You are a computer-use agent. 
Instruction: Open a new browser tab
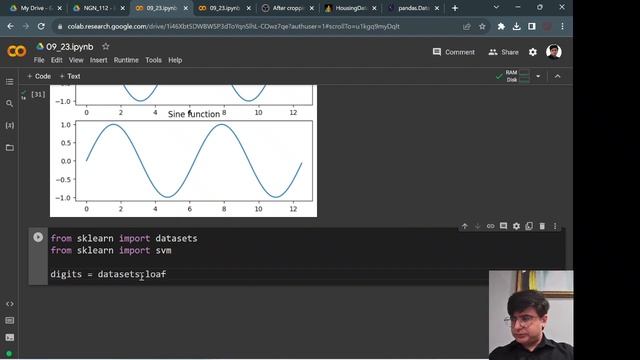[455, 8]
